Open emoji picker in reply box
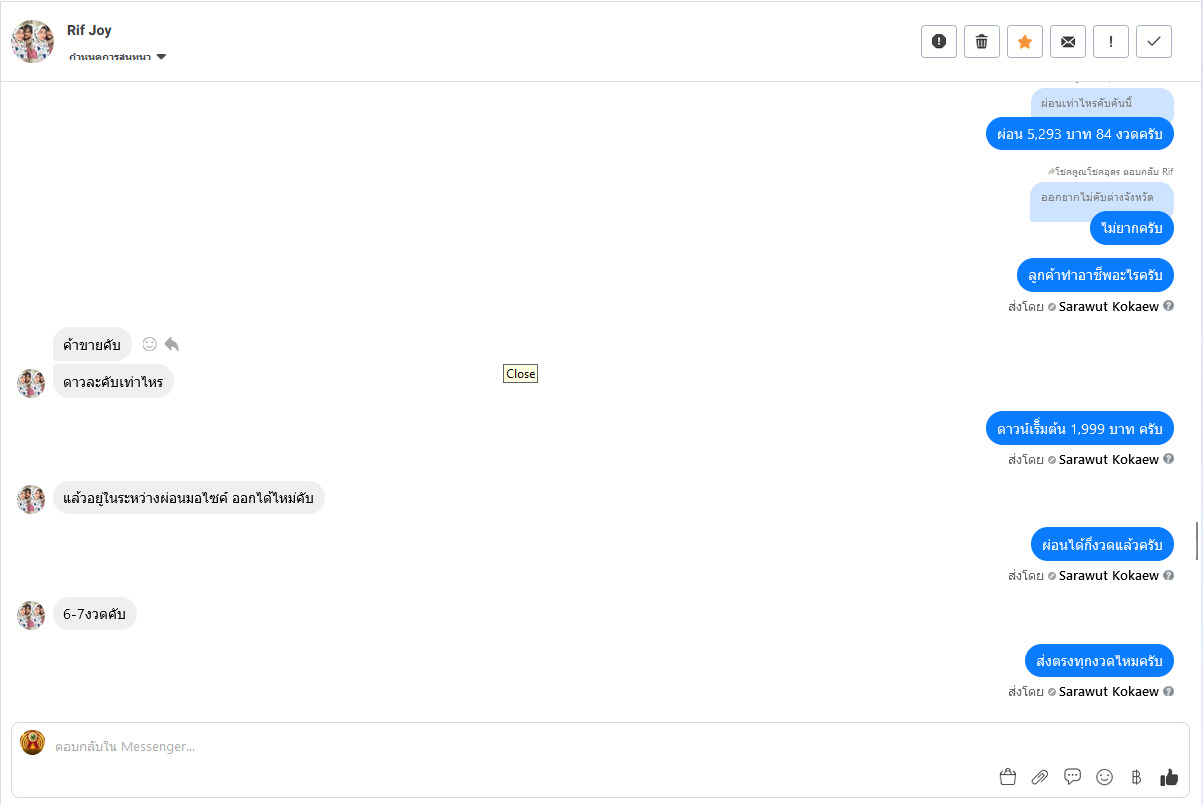1203x805 pixels. click(1104, 777)
